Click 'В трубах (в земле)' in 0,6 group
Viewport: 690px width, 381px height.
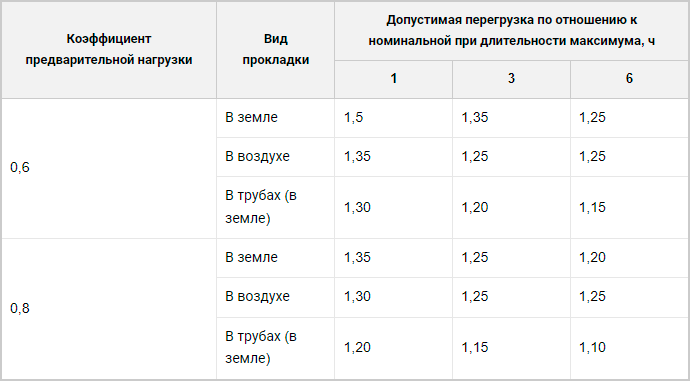tap(275, 207)
